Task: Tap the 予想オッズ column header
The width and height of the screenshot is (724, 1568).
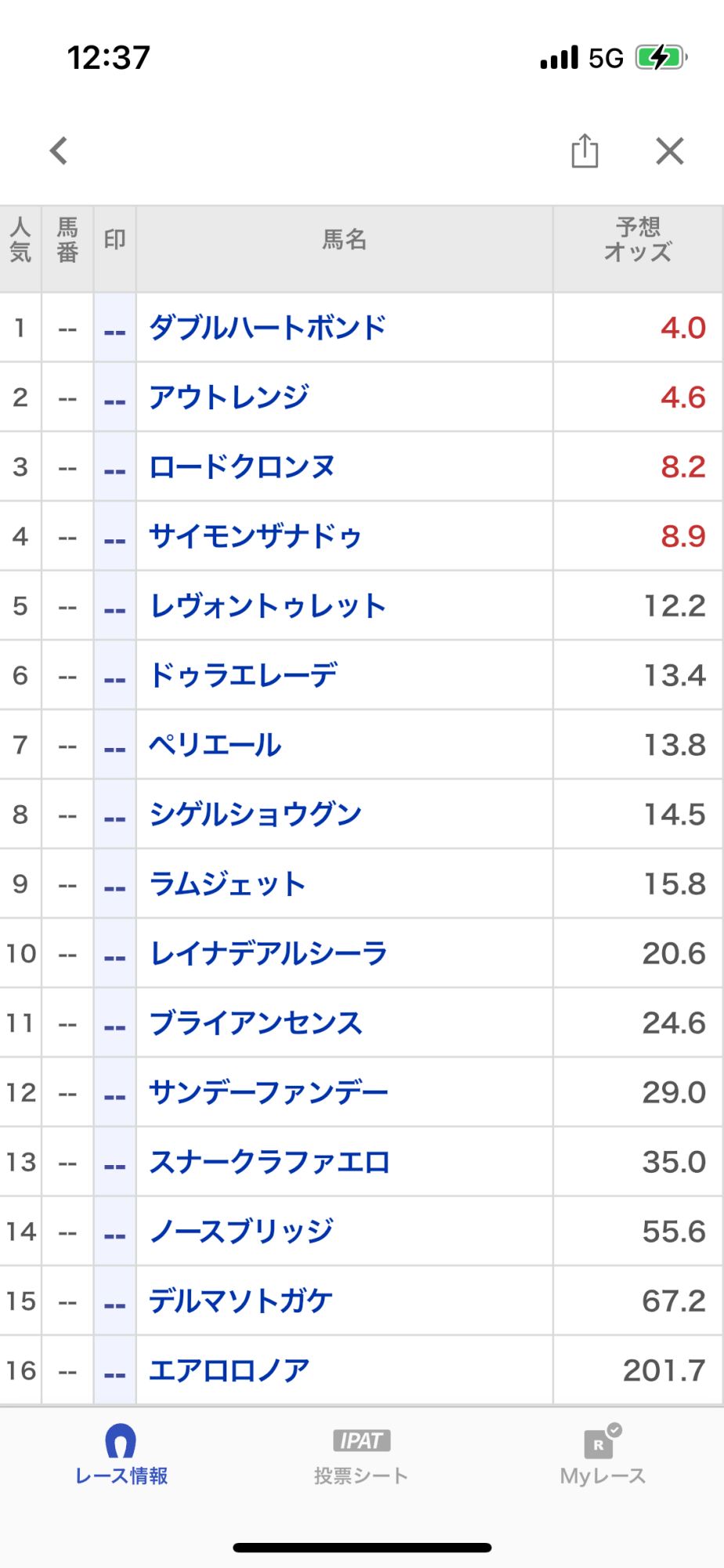Action: pyautogui.click(x=638, y=240)
